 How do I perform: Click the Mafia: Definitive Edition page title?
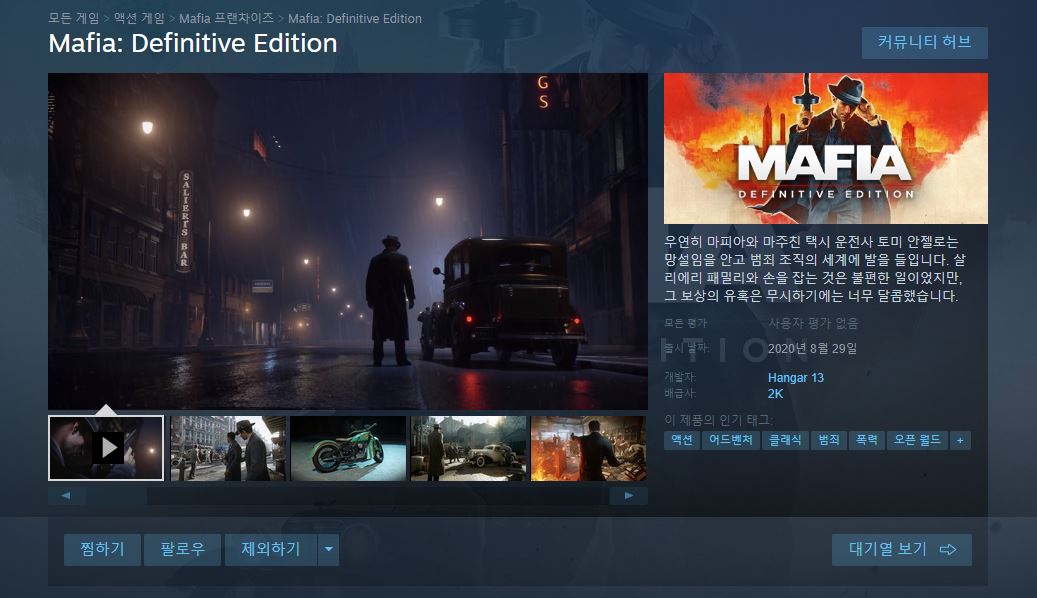[193, 44]
